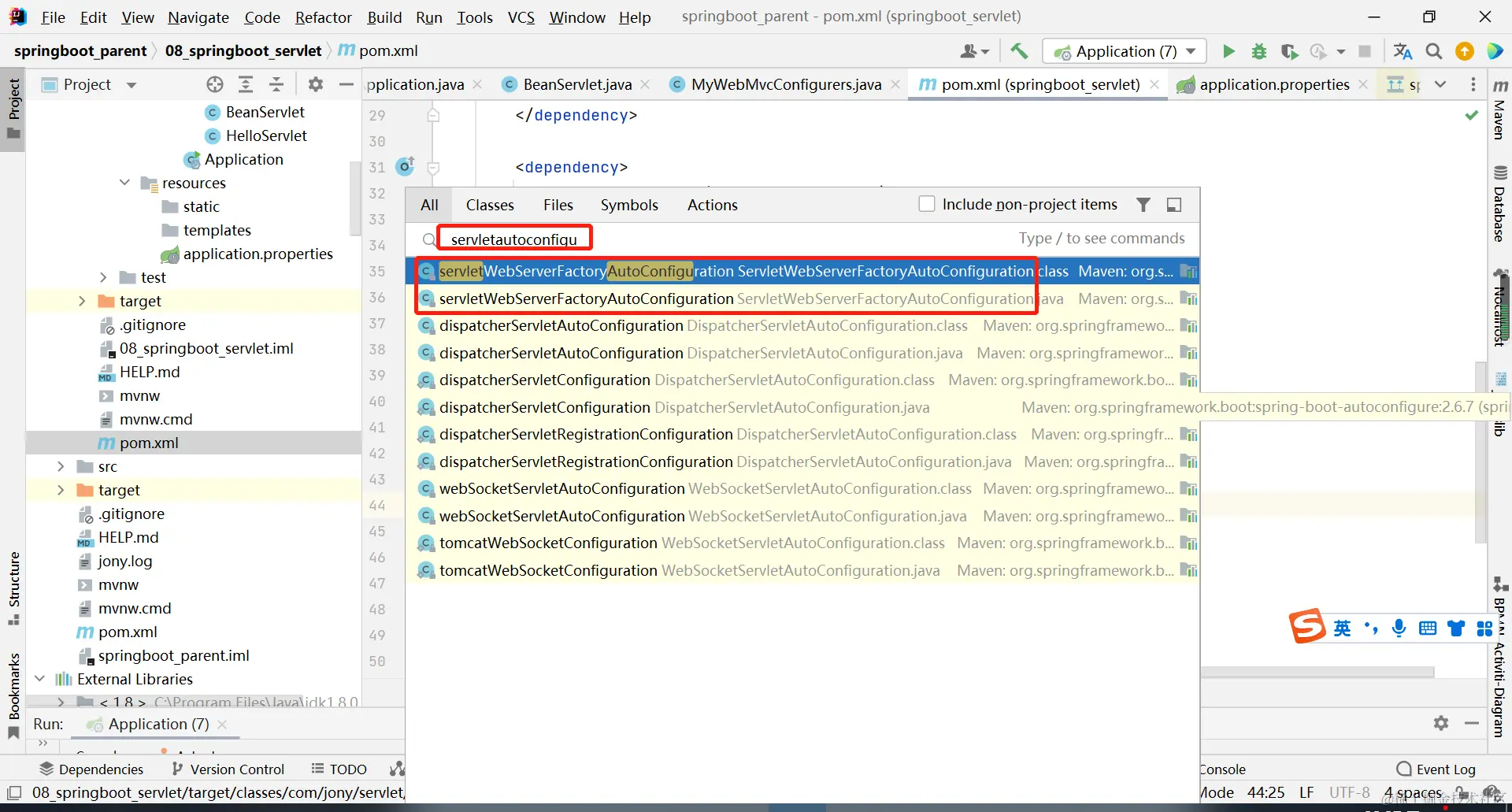The width and height of the screenshot is (1512, 812).
Task: Show hidden editor tabs chevron
Action: point(1440,84)
